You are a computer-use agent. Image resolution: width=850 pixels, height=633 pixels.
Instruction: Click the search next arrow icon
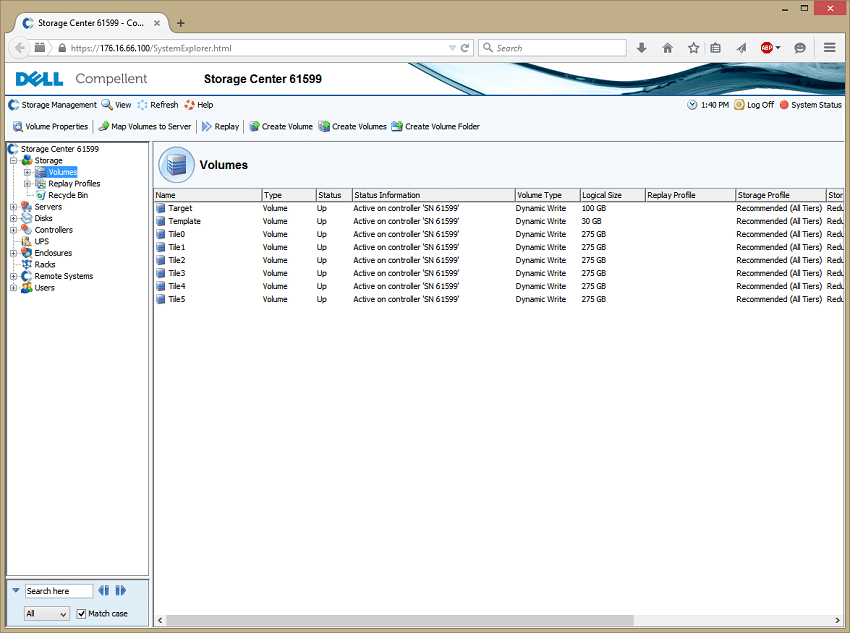pos(120,590)
